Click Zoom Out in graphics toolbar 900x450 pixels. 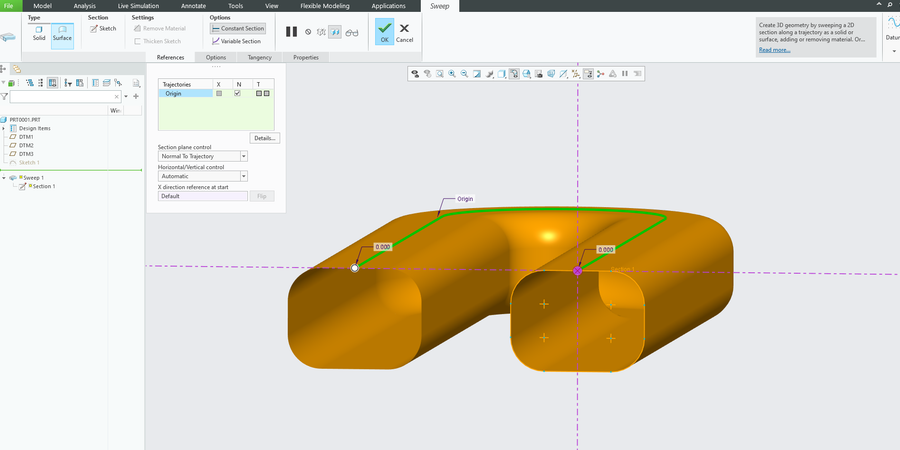coord(464,73)
